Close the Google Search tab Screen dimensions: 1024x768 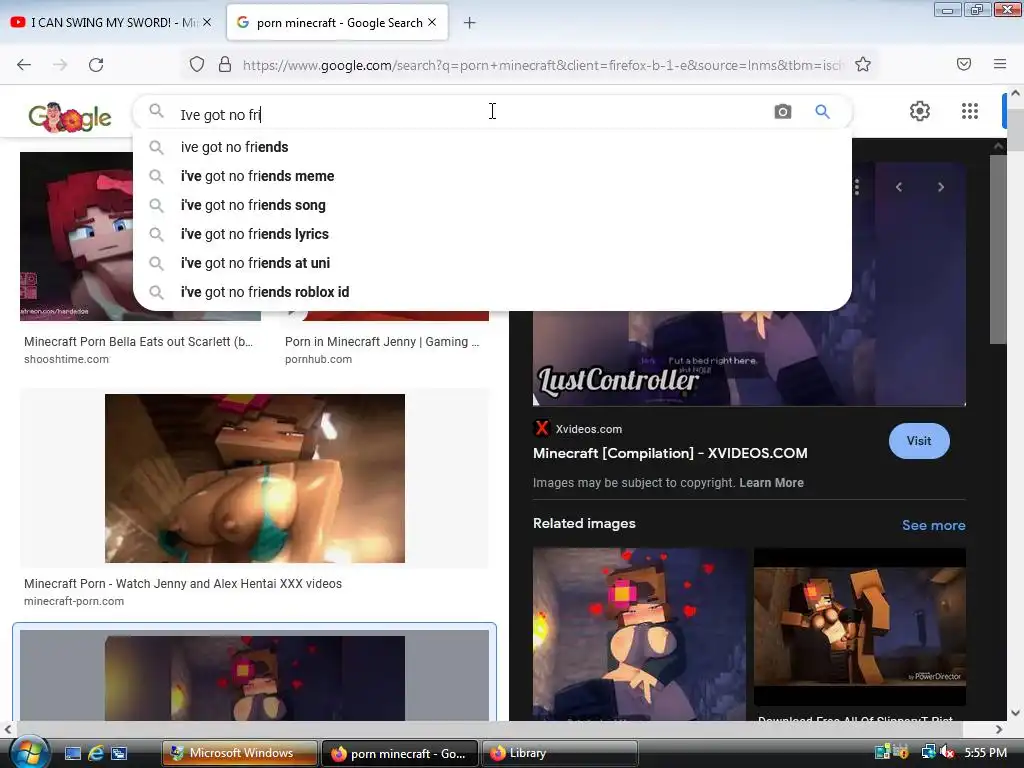tap(432, 22)
